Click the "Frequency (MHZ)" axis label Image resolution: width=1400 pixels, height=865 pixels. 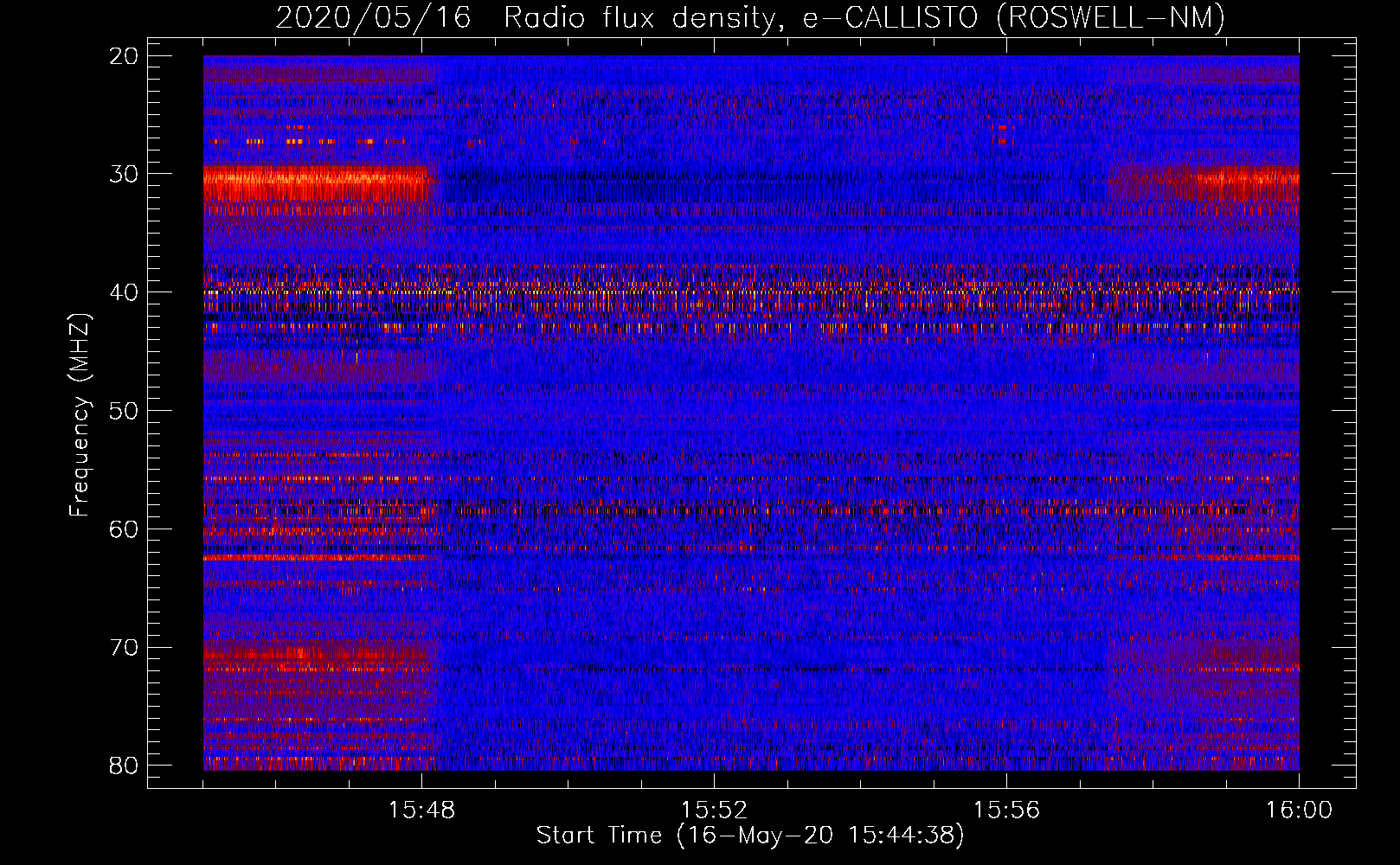coord(80,415)
